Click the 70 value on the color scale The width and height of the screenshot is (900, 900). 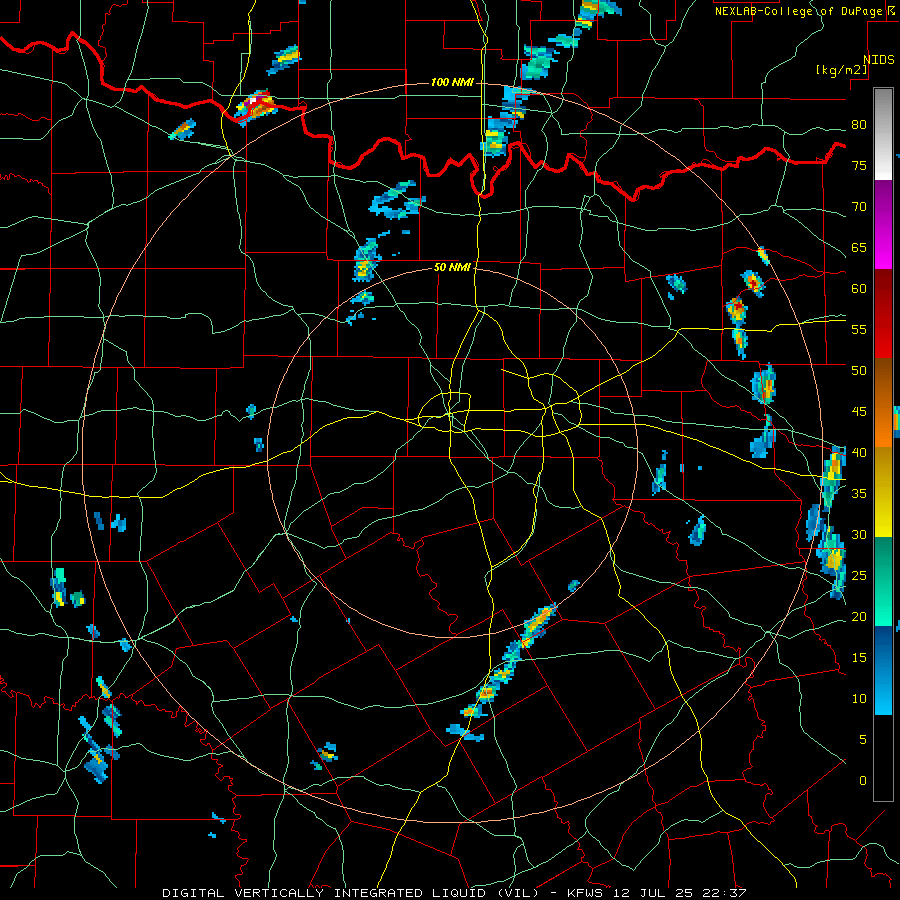859,207
